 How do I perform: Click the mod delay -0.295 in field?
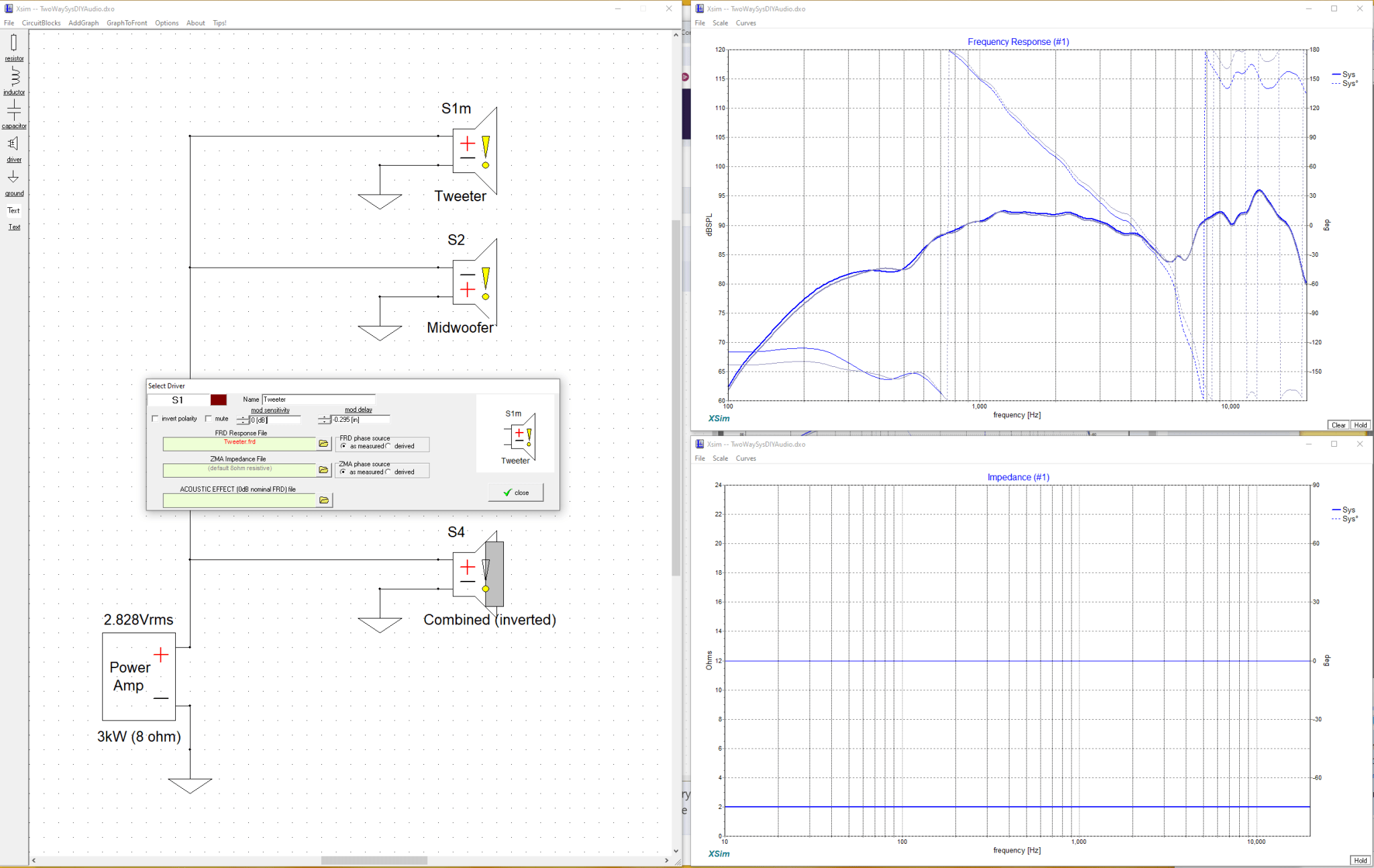pos(361,420)
